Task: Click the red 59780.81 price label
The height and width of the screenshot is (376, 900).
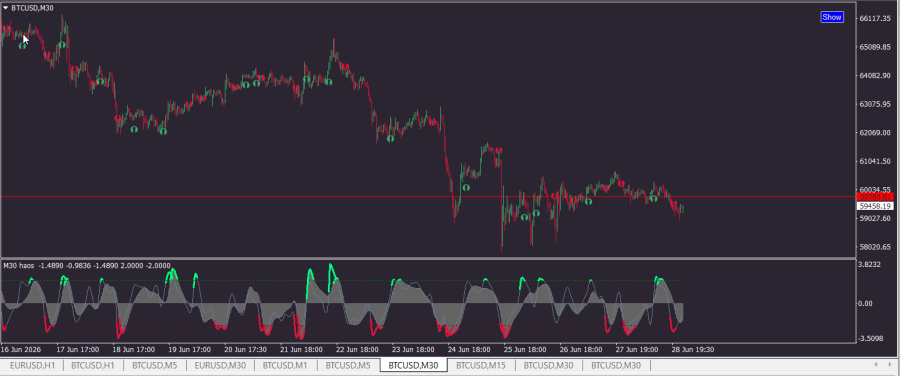Action: point(875,197)
